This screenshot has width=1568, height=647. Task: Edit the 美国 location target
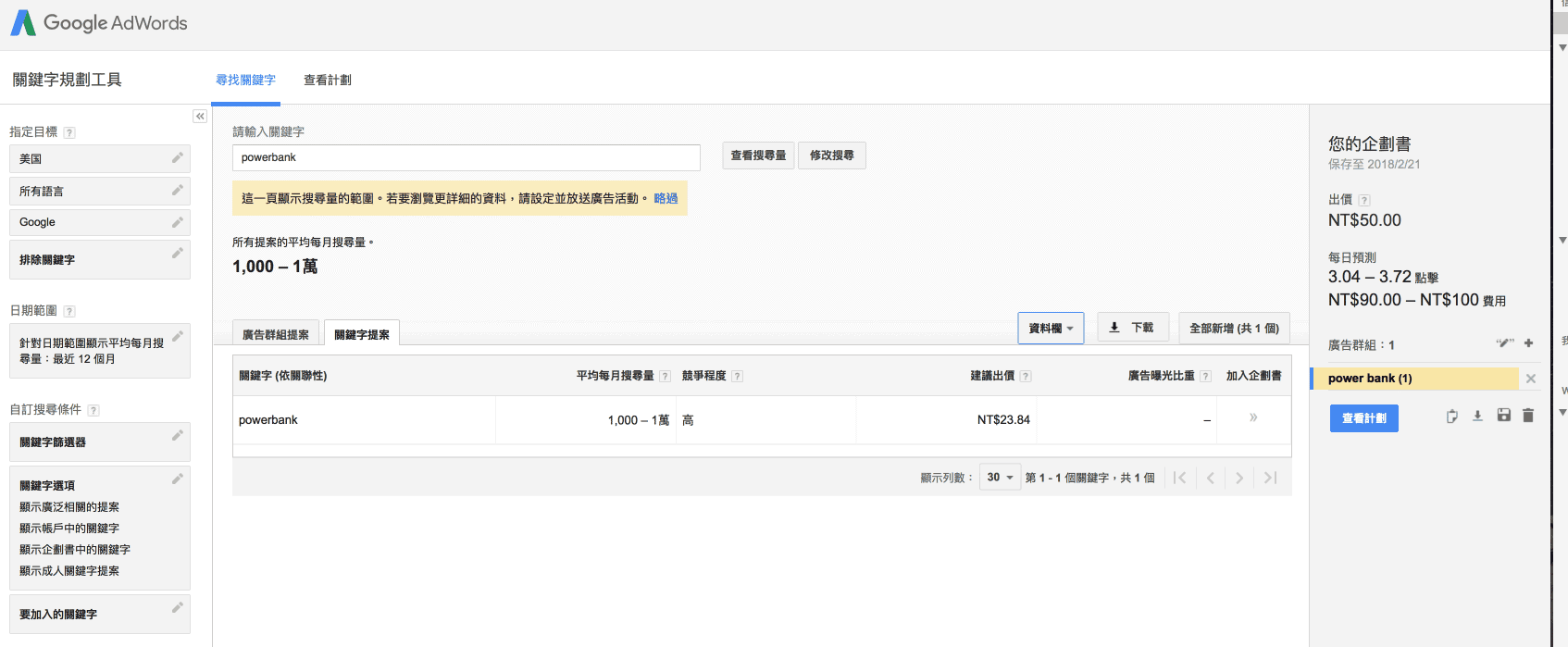pos(177,158)
